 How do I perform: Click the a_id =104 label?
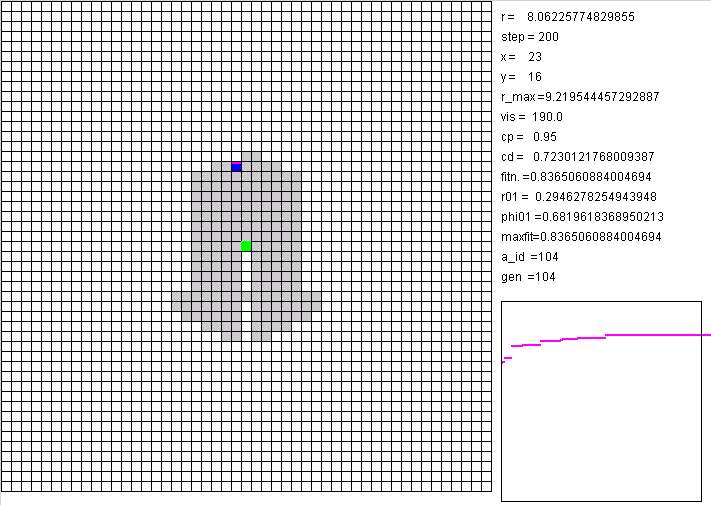point(530,257)
